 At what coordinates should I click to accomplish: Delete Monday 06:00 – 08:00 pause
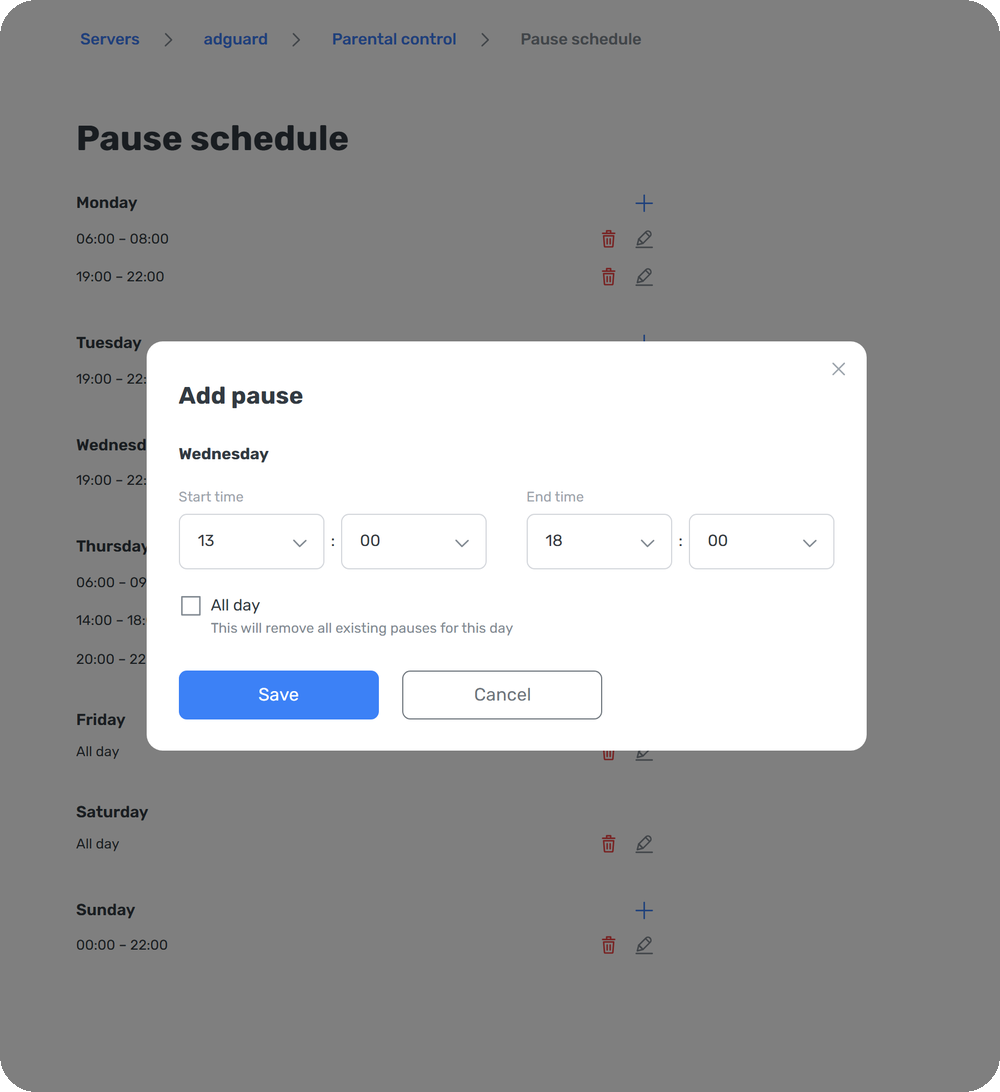[608, 239]
